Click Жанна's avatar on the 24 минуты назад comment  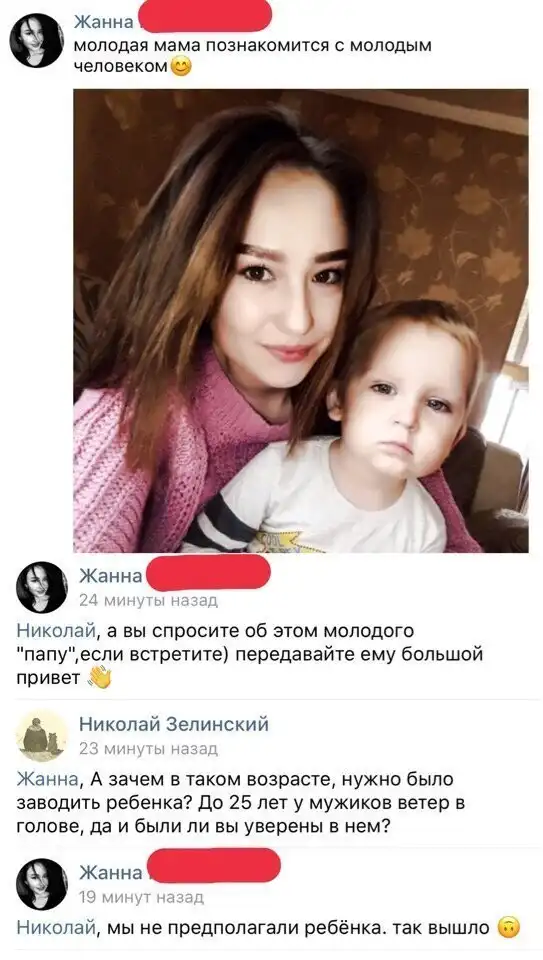(x=42, y=587)
